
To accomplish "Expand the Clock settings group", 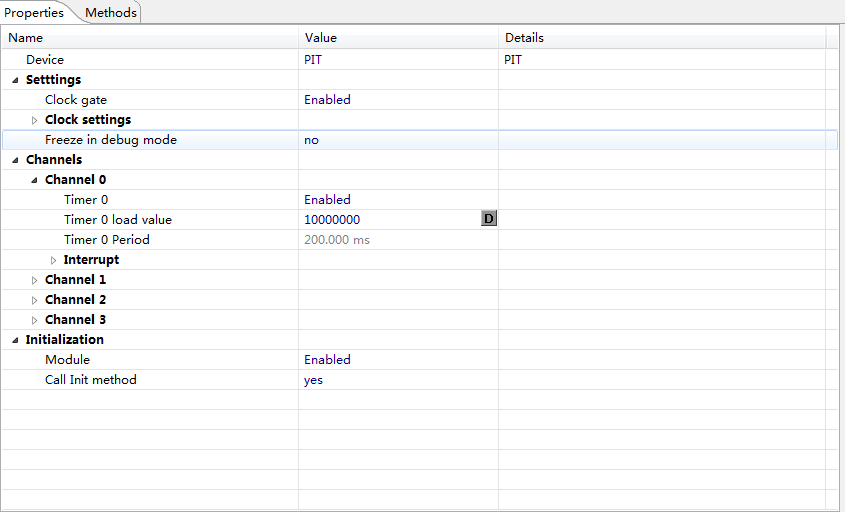I will tap(34, 120).
